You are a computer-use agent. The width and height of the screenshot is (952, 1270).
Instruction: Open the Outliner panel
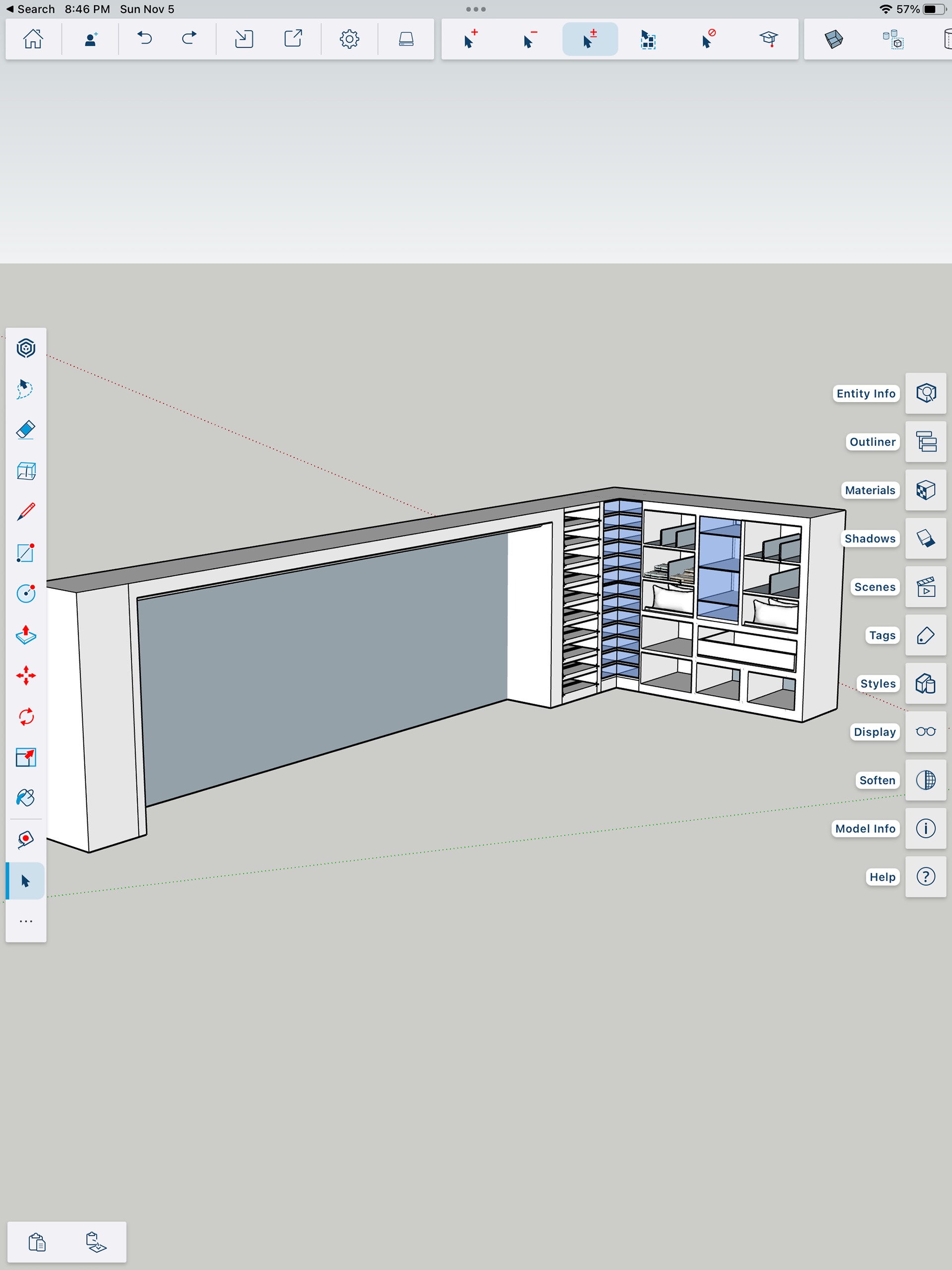pos(925,441)
